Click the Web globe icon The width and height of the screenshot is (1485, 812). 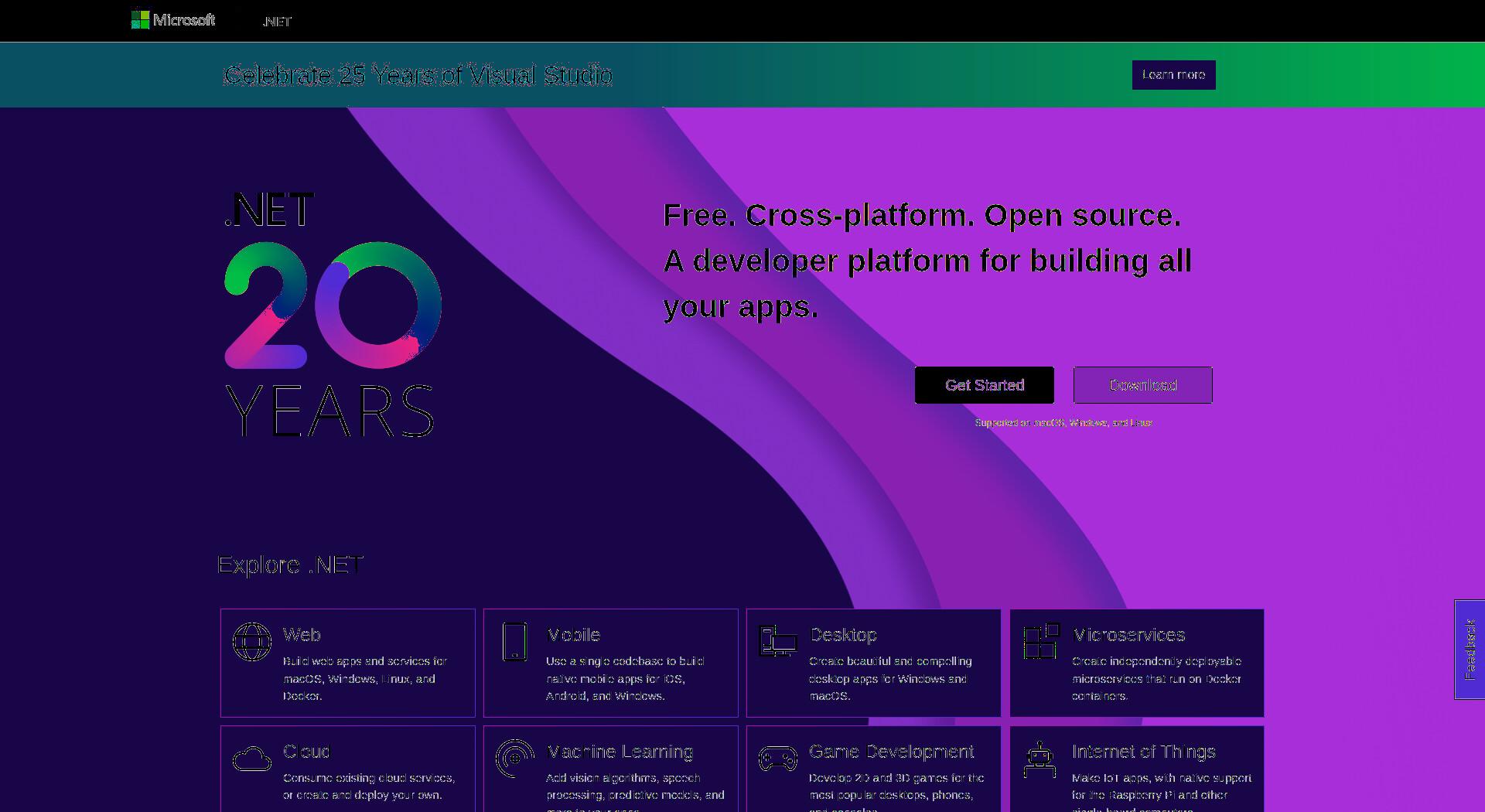pyautogui.click(x=252, y=642)
